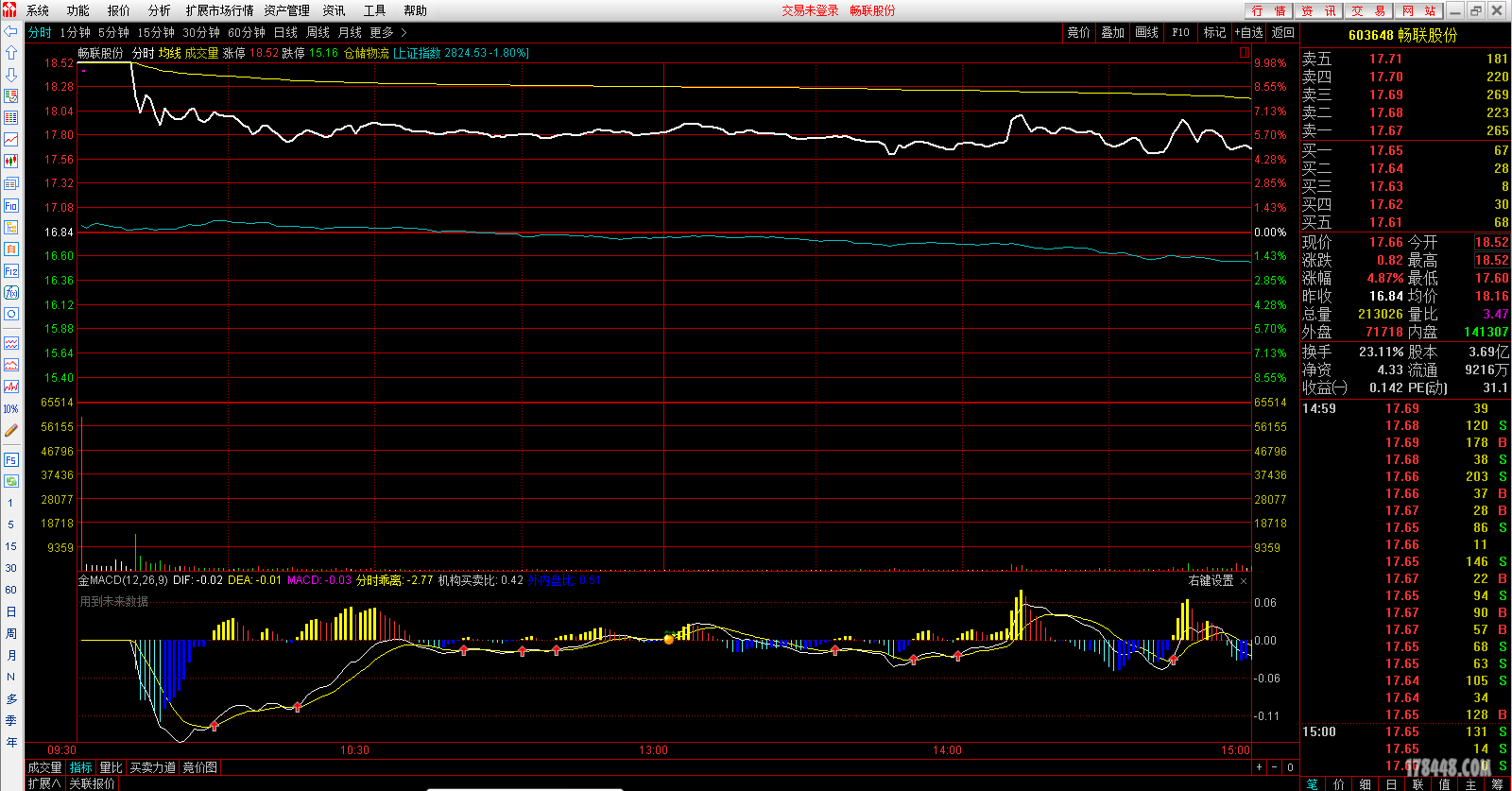The height and width of the screenshot is (791, 1512).
Task: Click the 0 reset button below chart
Action: [x=1290, y=767]
